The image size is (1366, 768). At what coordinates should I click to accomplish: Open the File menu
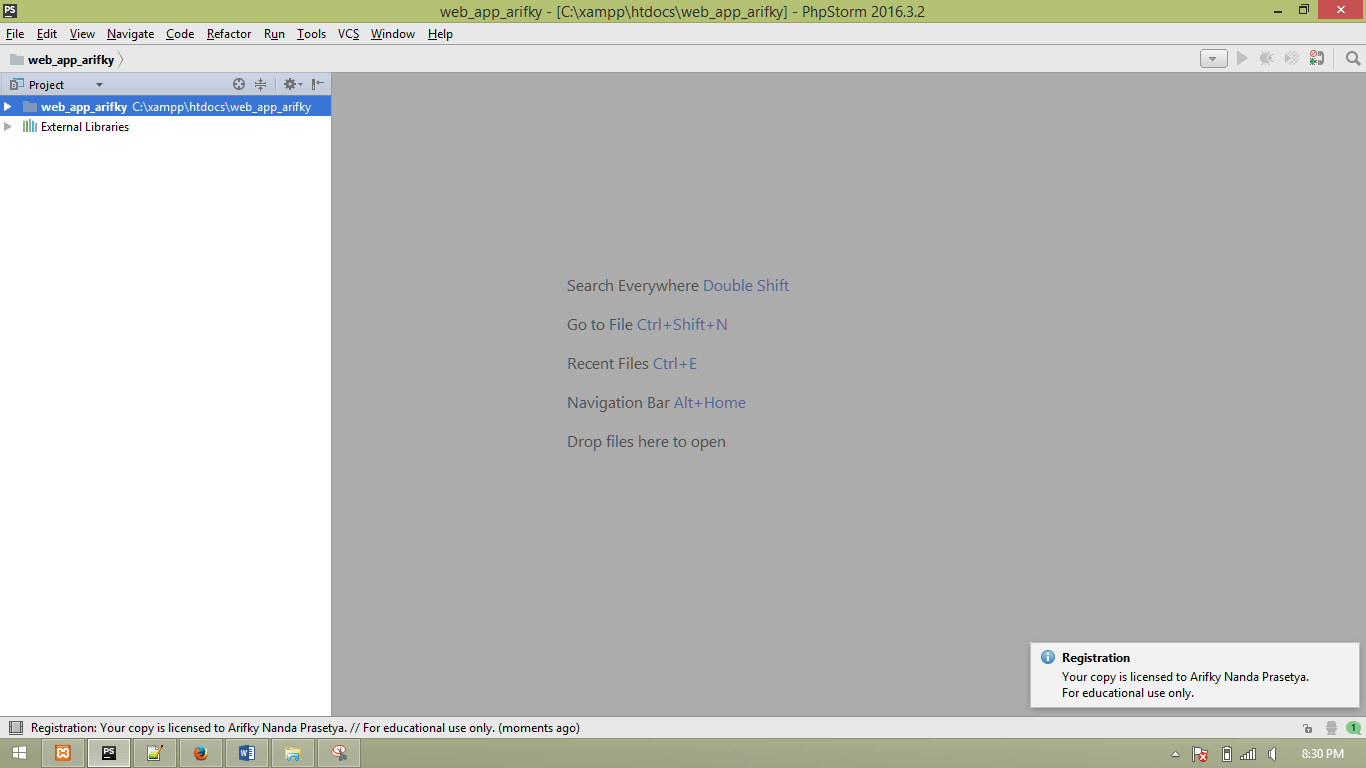15,34
